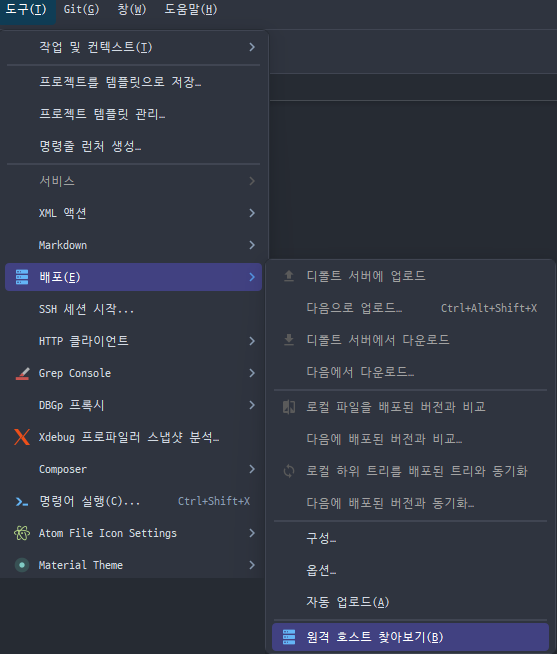Viewport: 557px width, 654px height.
Task: Select 프로젝트 템플릿 관리…
Action: pyautogui.click(x=134, y=114)
